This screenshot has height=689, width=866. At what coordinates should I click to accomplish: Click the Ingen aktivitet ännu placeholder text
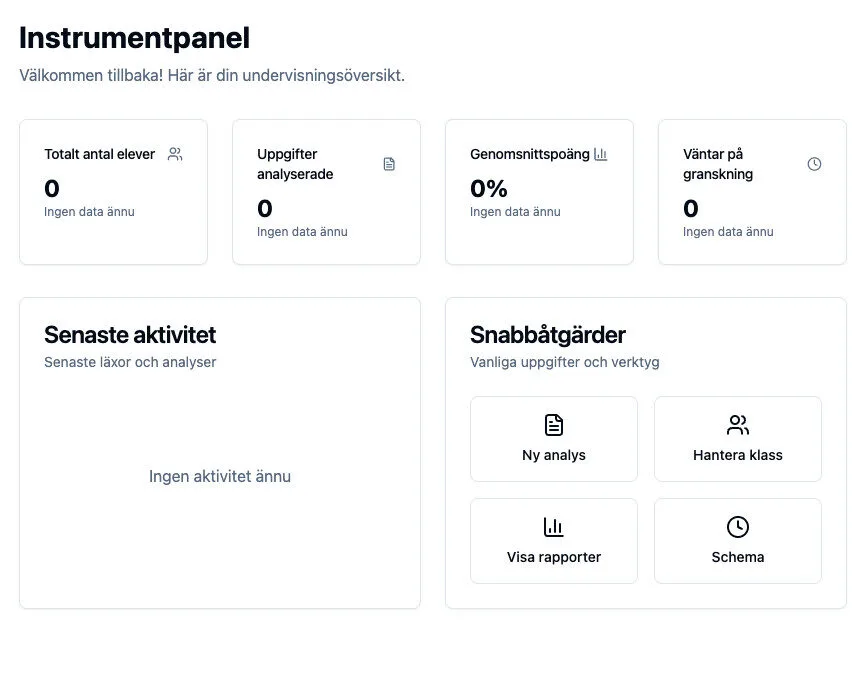(x=220, y=477)
